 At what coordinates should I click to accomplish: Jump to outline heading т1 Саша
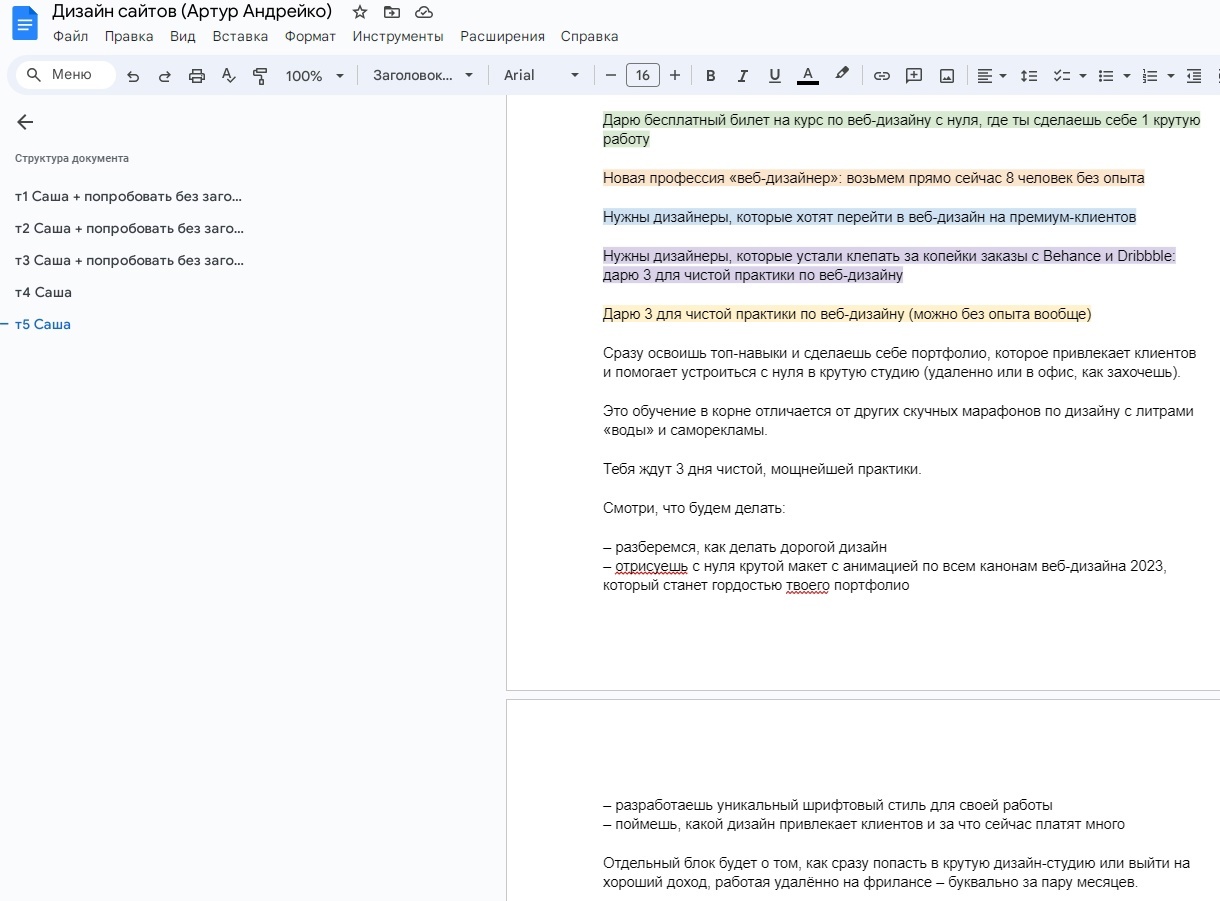pyautogui.click(x=129, y=196)
